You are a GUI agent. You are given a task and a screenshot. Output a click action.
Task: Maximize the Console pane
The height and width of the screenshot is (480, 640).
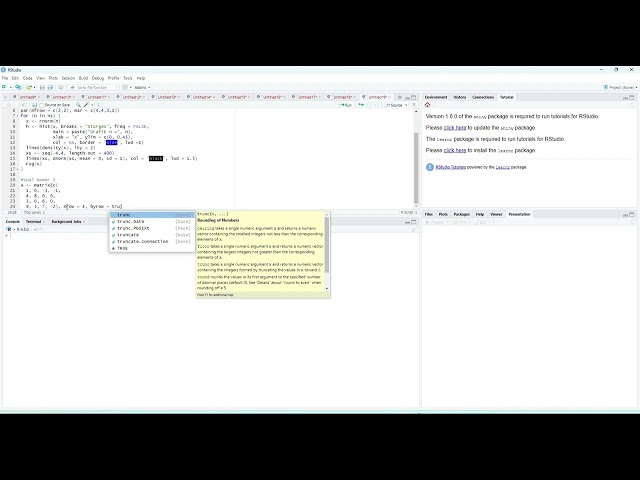point(413,222)
